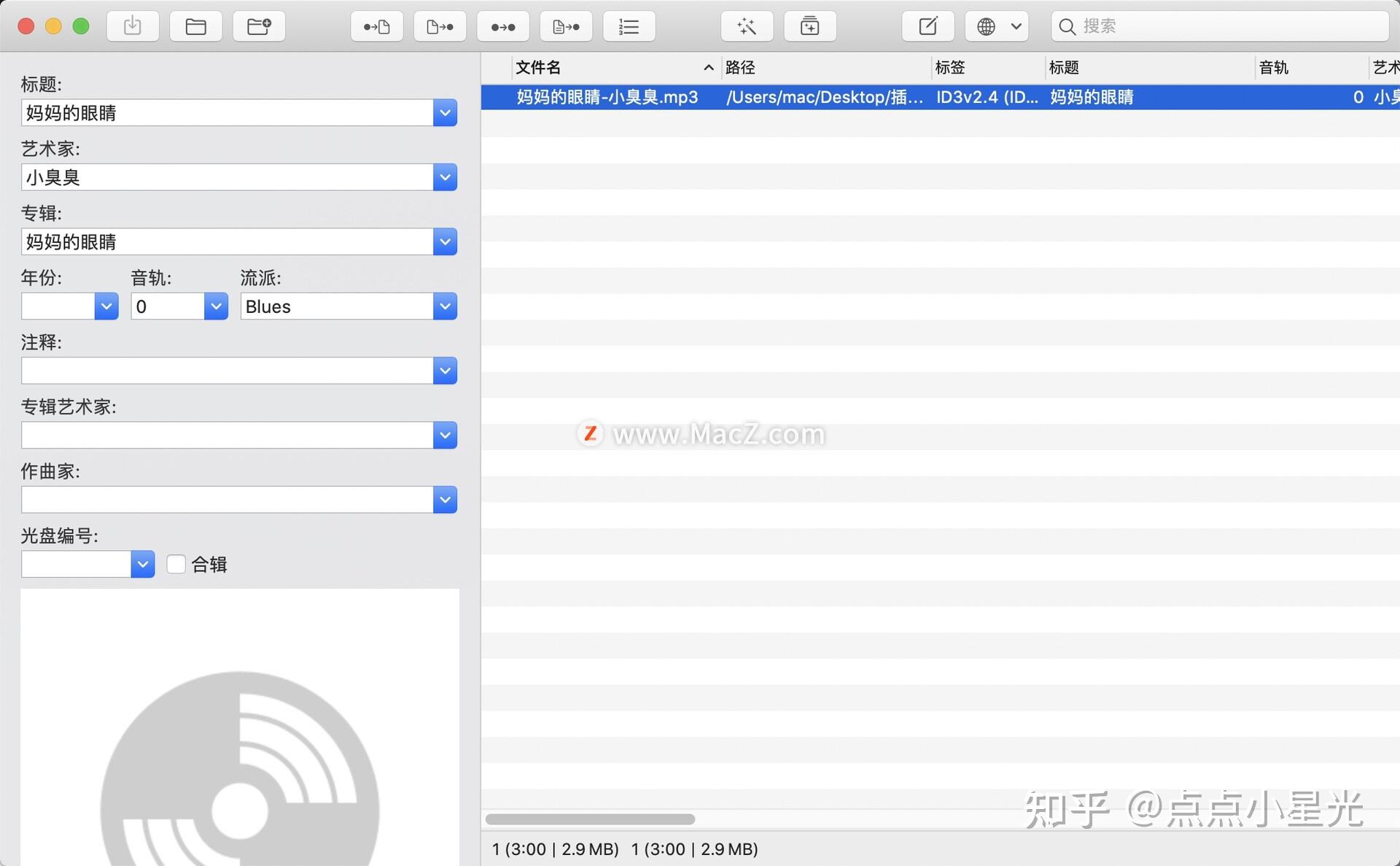Open the numbering wizard list icon
The width and height of the screenshot is (1400, 866).
click(629, 27)
